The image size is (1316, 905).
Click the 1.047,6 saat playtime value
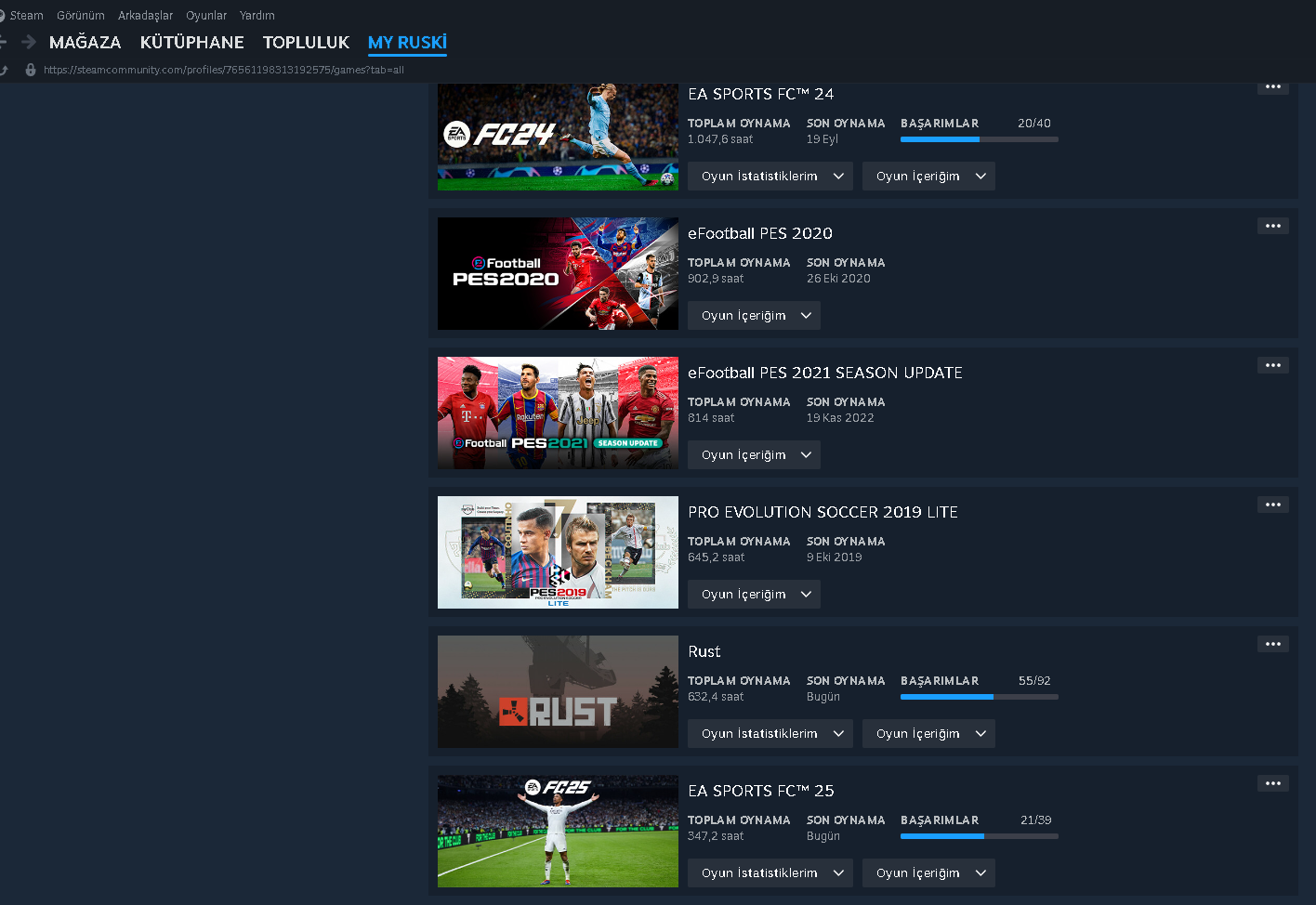click(720, 139)
